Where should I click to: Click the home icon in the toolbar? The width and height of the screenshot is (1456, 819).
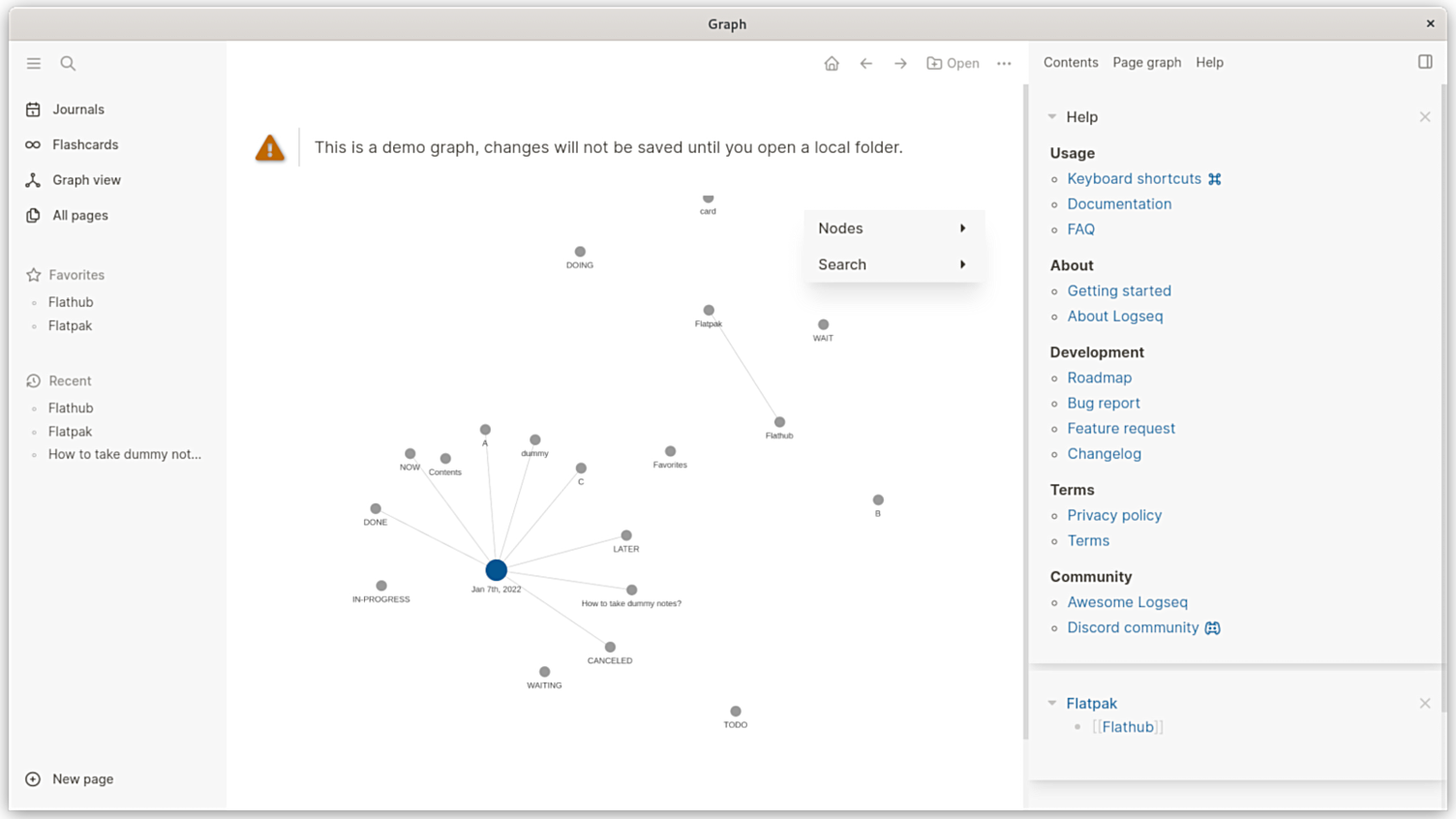coord(831,63)
